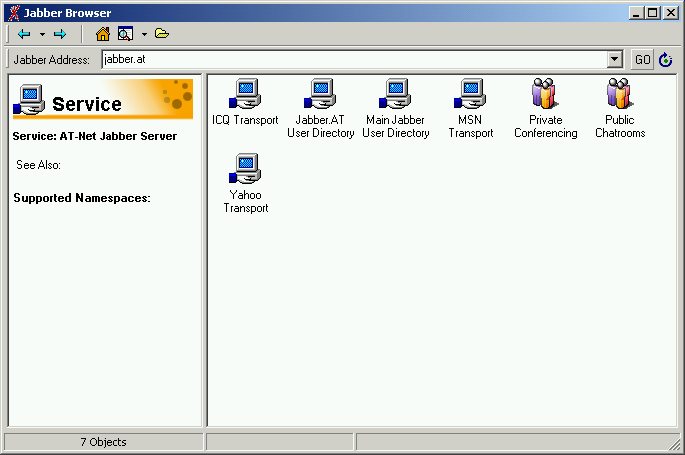Click the GO button
Screen dimensions: 685x455
tap(643, 59)
